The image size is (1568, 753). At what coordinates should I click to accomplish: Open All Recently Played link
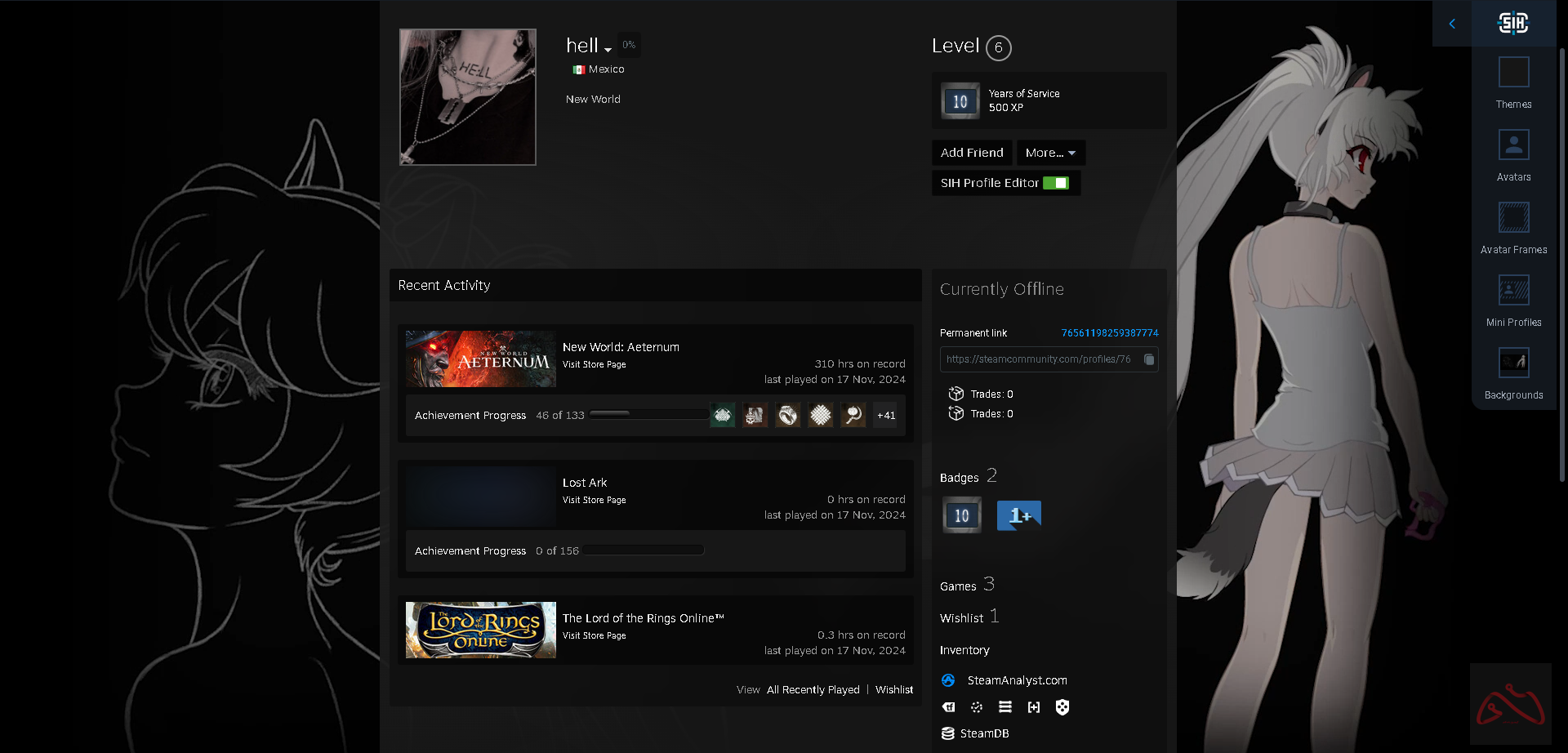813,690
